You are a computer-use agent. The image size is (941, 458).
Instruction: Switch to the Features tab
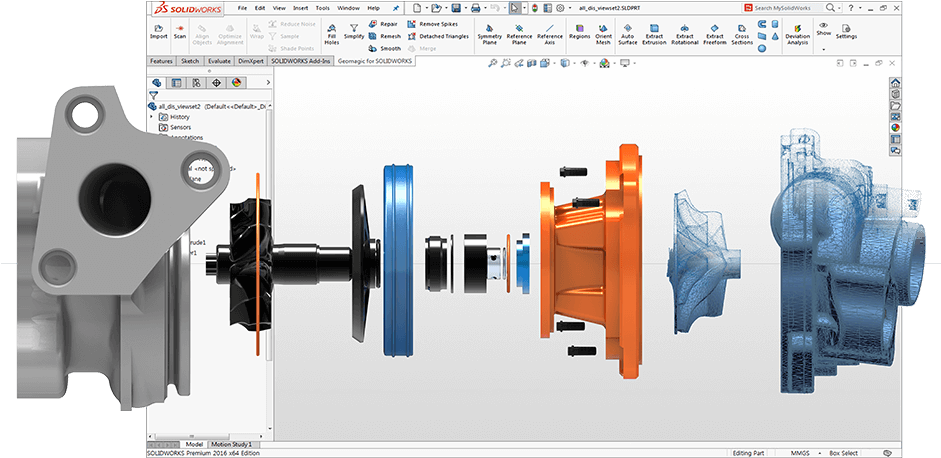[x=161, y=61]
